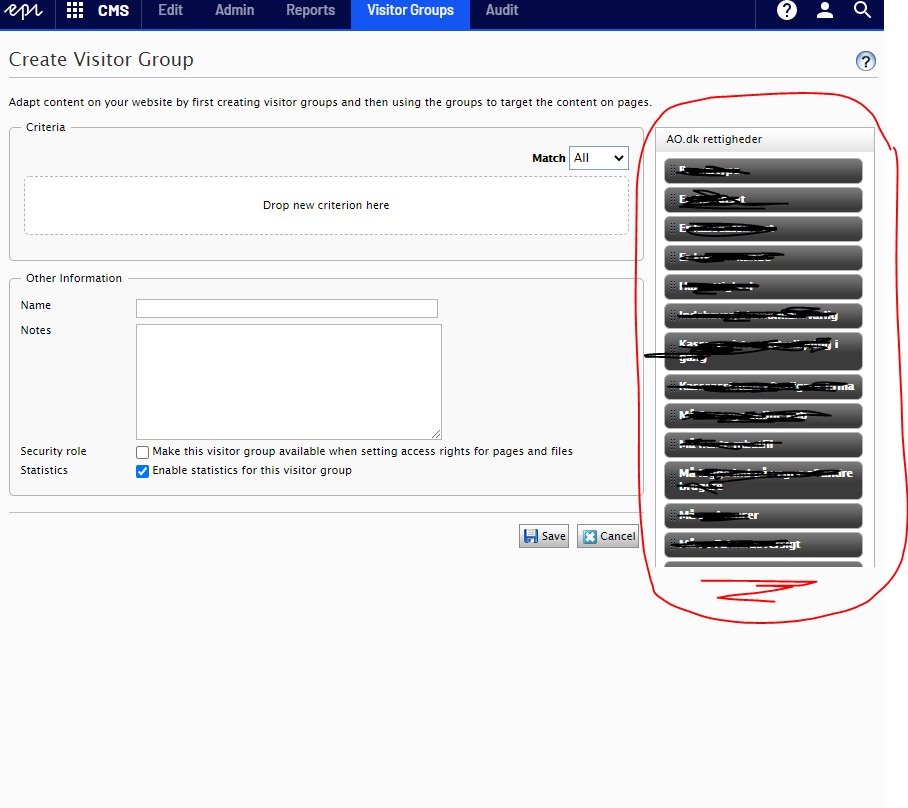Click the Name text field

point(287,308)
